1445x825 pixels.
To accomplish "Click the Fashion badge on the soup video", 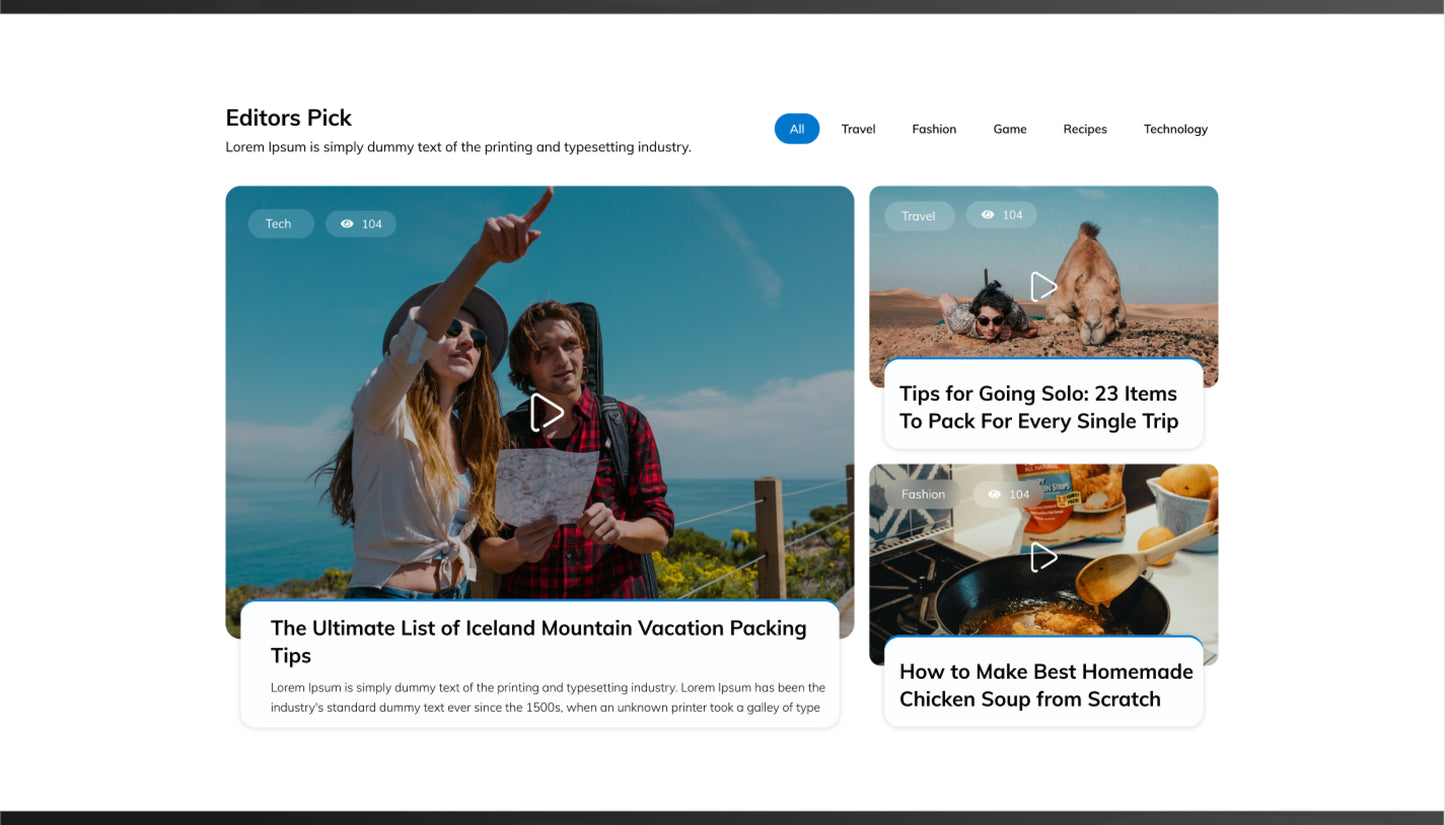I will pyautogui.click(x=922, y=494).
